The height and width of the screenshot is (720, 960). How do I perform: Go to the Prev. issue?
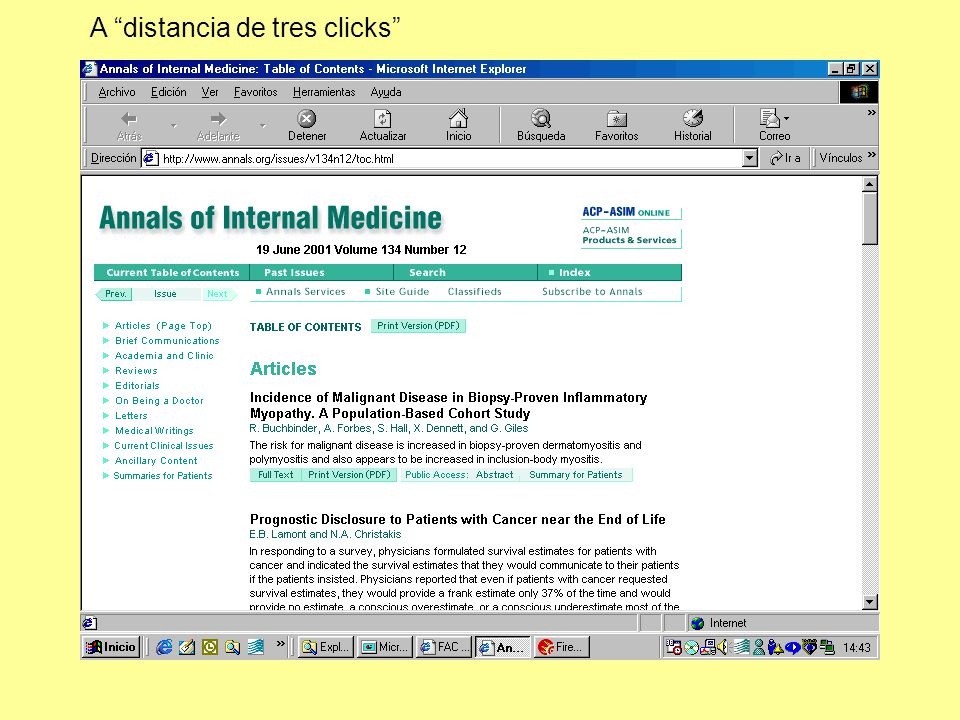114,294
